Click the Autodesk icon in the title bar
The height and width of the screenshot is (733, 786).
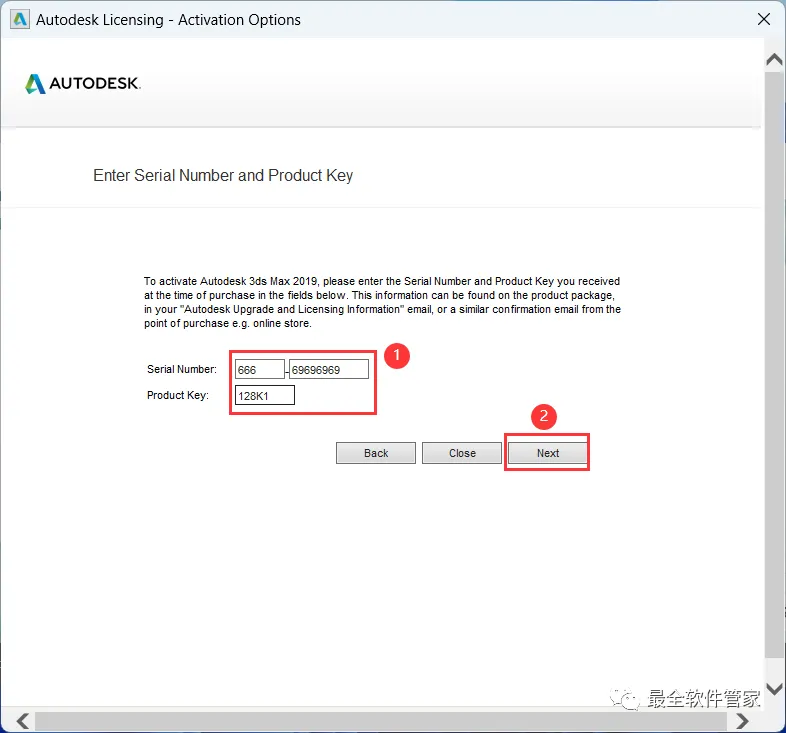pos(20,20)
